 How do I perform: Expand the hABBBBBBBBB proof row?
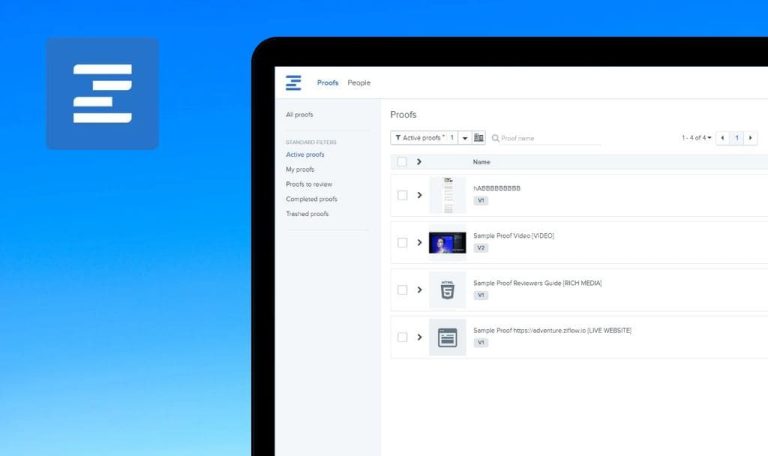click(419, 195)
